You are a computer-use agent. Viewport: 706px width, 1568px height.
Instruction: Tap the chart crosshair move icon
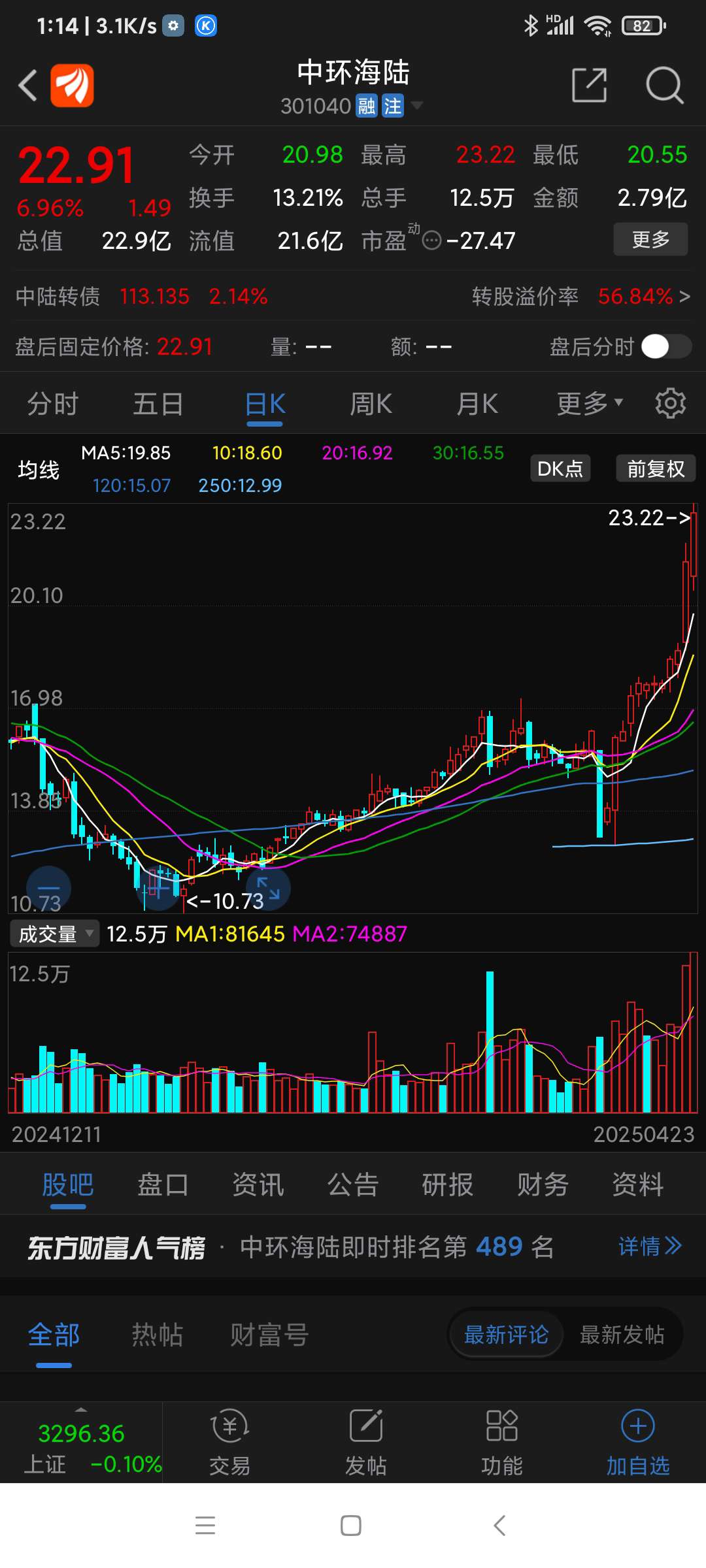159,889
